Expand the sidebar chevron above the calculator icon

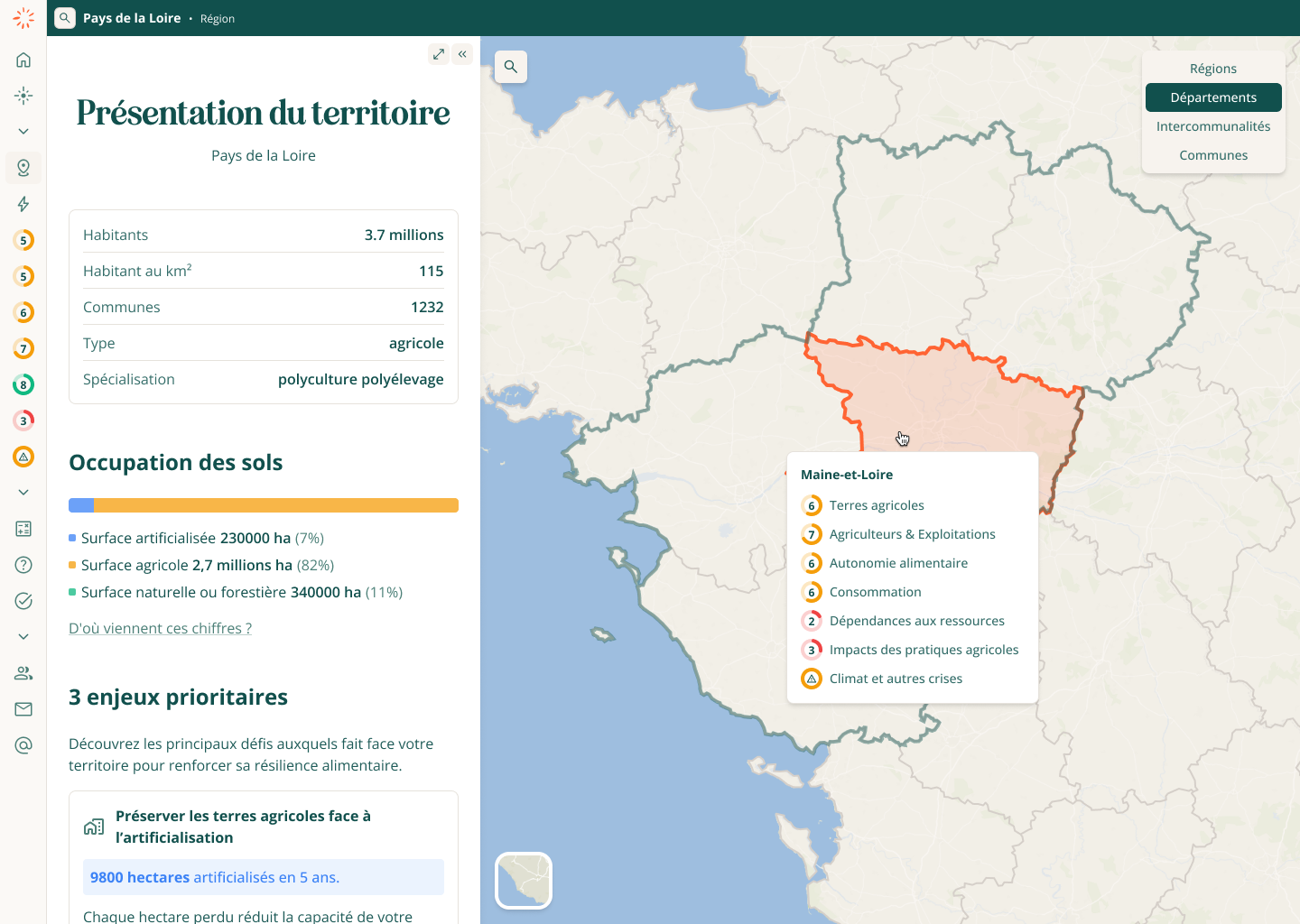tap(23, 493)
